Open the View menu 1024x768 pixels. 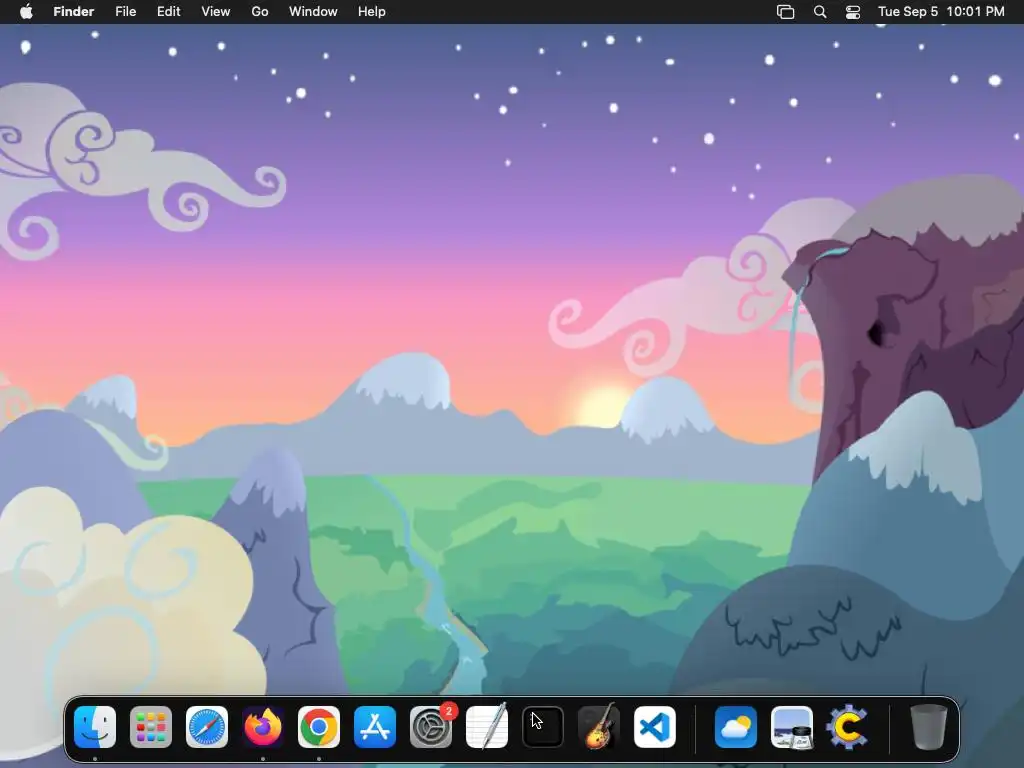pyautogui.click(x=216, y=12)
